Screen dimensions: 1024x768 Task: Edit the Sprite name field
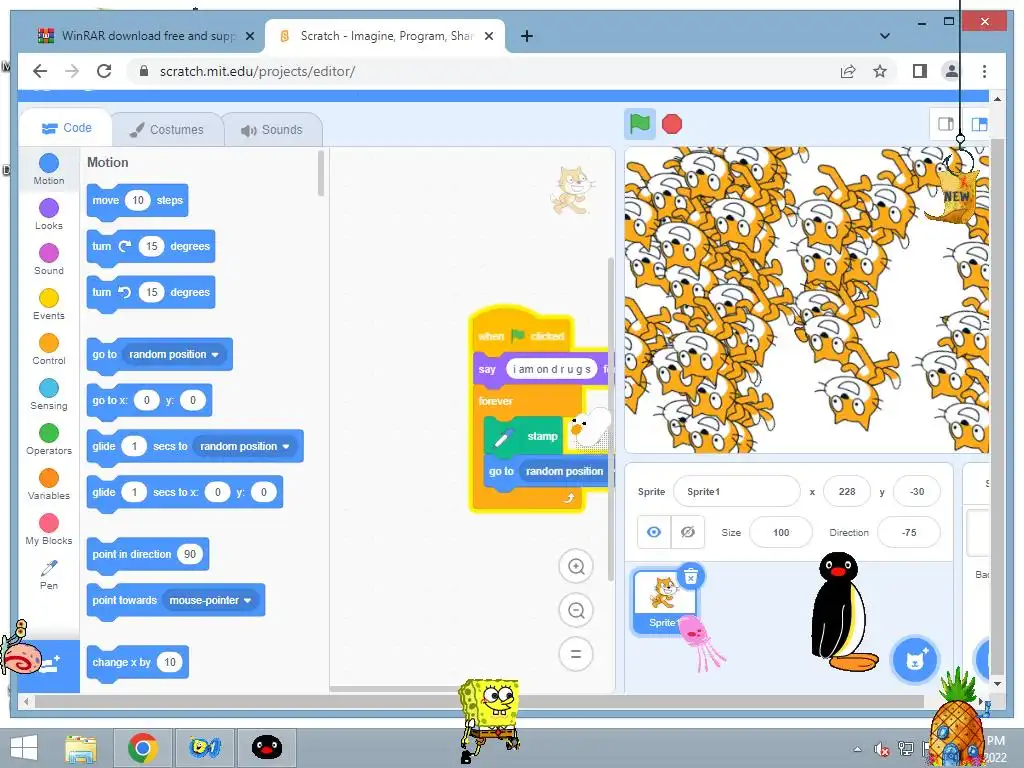(737, 492)
